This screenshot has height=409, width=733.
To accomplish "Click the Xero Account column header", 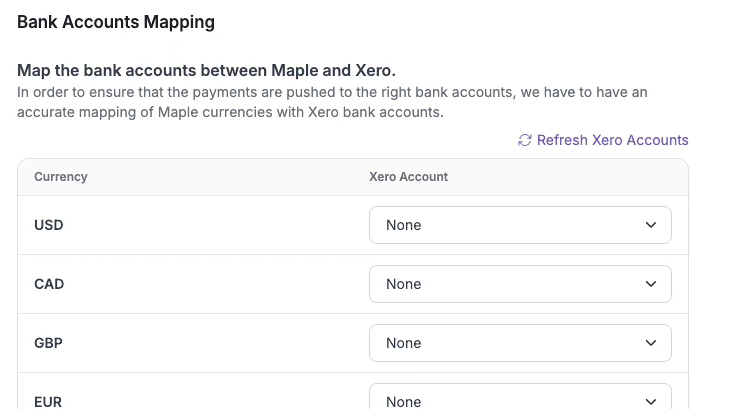I will coord(408,177).
